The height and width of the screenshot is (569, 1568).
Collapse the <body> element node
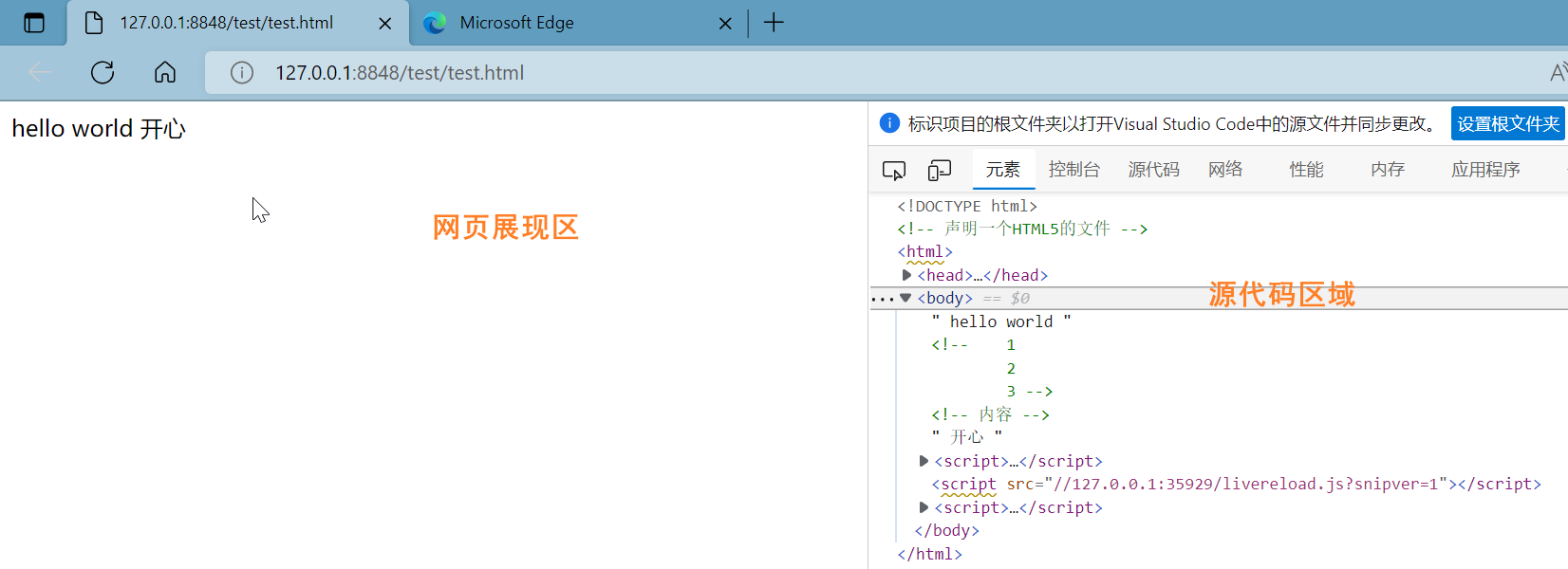(x=905, y=298)
